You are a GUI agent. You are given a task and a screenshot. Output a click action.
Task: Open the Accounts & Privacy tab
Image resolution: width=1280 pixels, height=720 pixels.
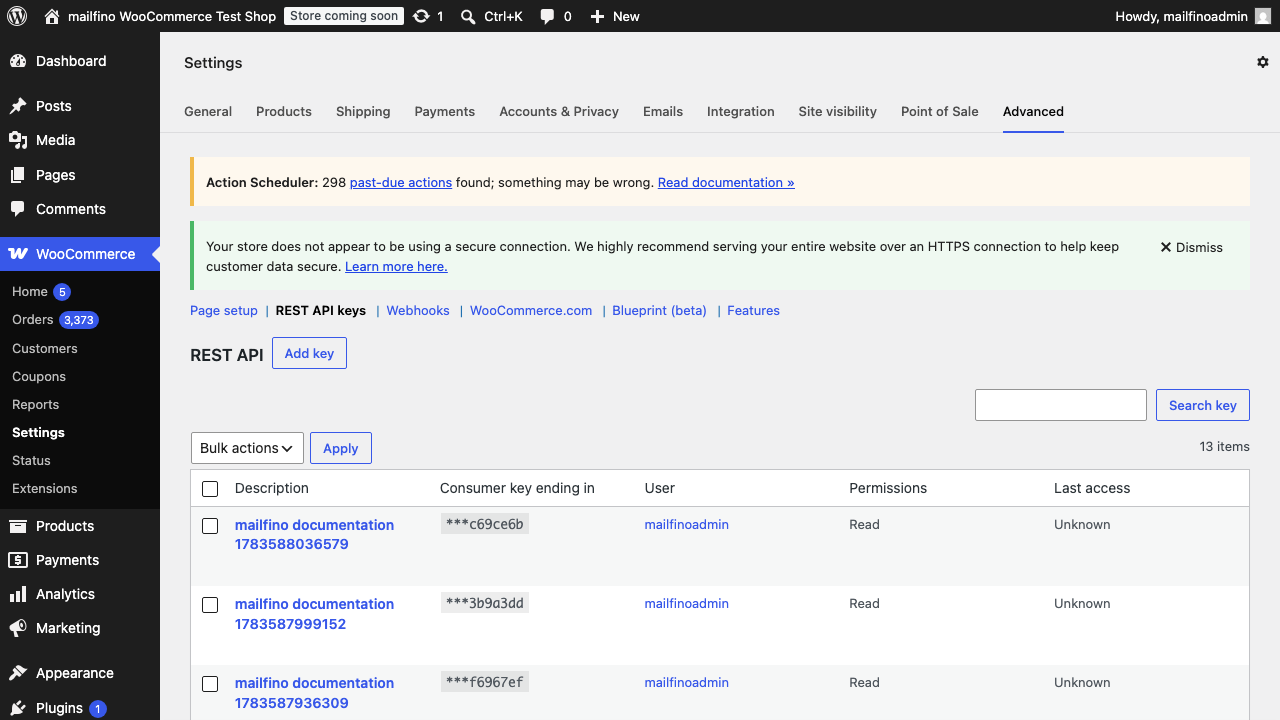coord(559,111)
